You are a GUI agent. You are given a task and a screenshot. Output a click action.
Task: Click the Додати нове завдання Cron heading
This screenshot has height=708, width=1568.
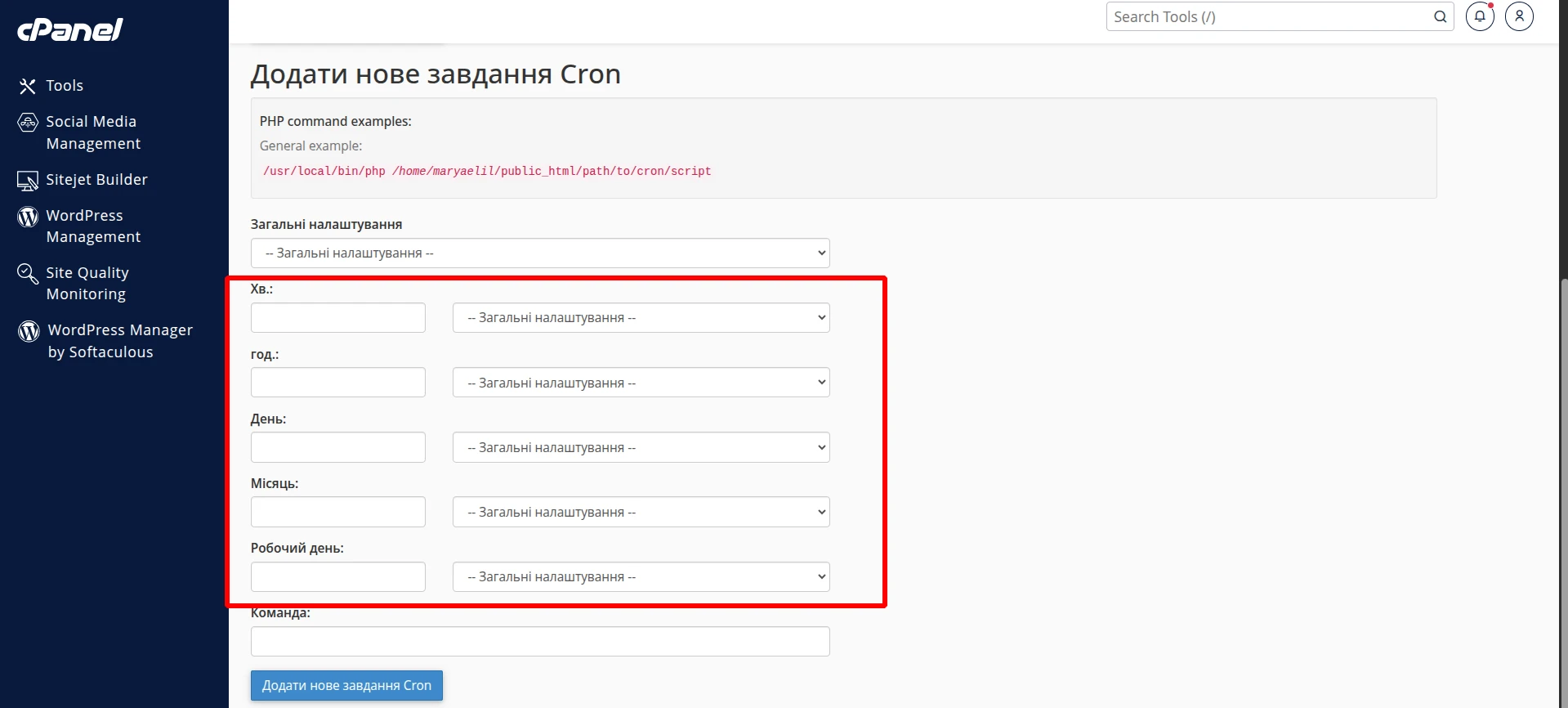(436, 74)
